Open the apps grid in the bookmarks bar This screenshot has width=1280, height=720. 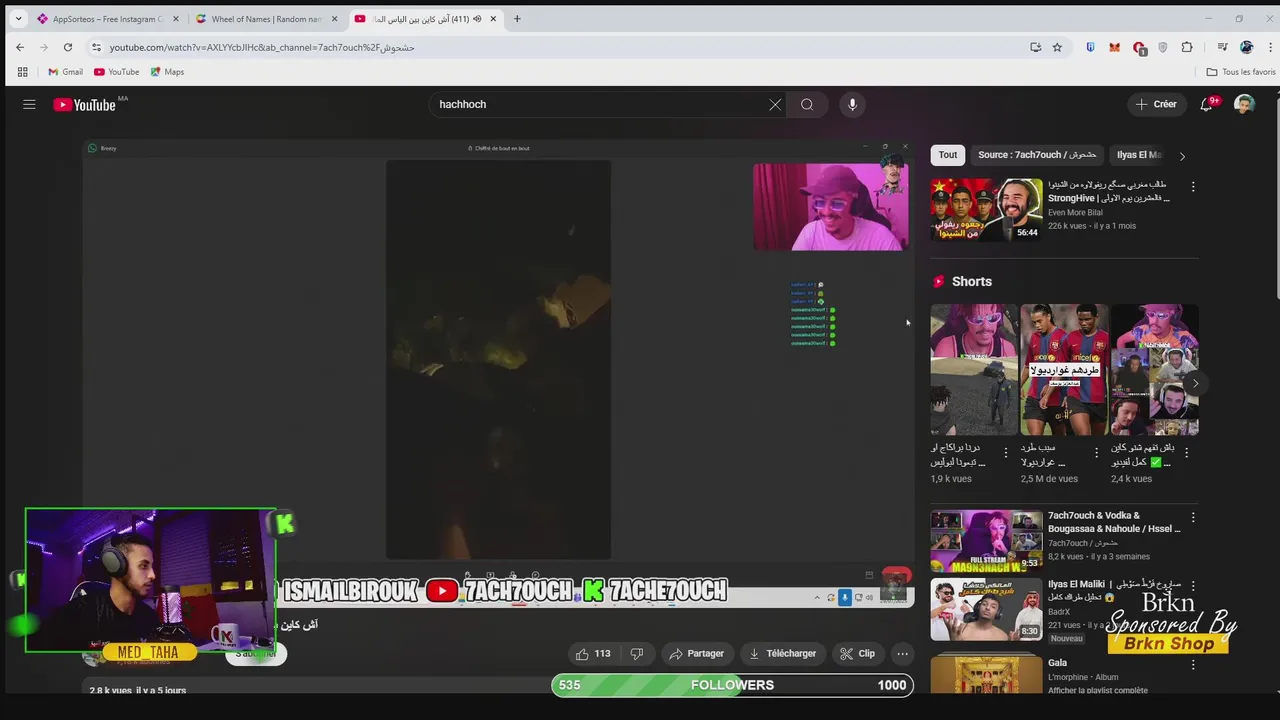22,72
